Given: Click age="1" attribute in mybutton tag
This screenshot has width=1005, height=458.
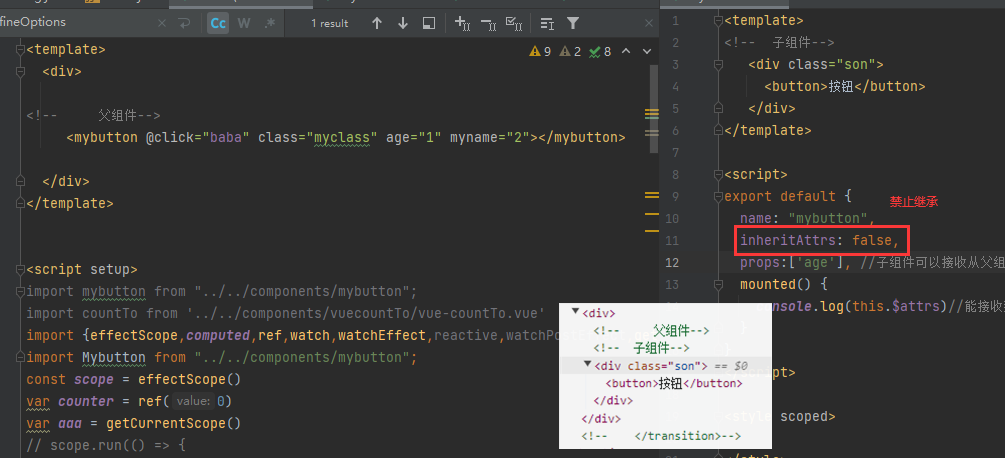Looking at the screenshot, I should pyautogui.click(x=413, y=137).
